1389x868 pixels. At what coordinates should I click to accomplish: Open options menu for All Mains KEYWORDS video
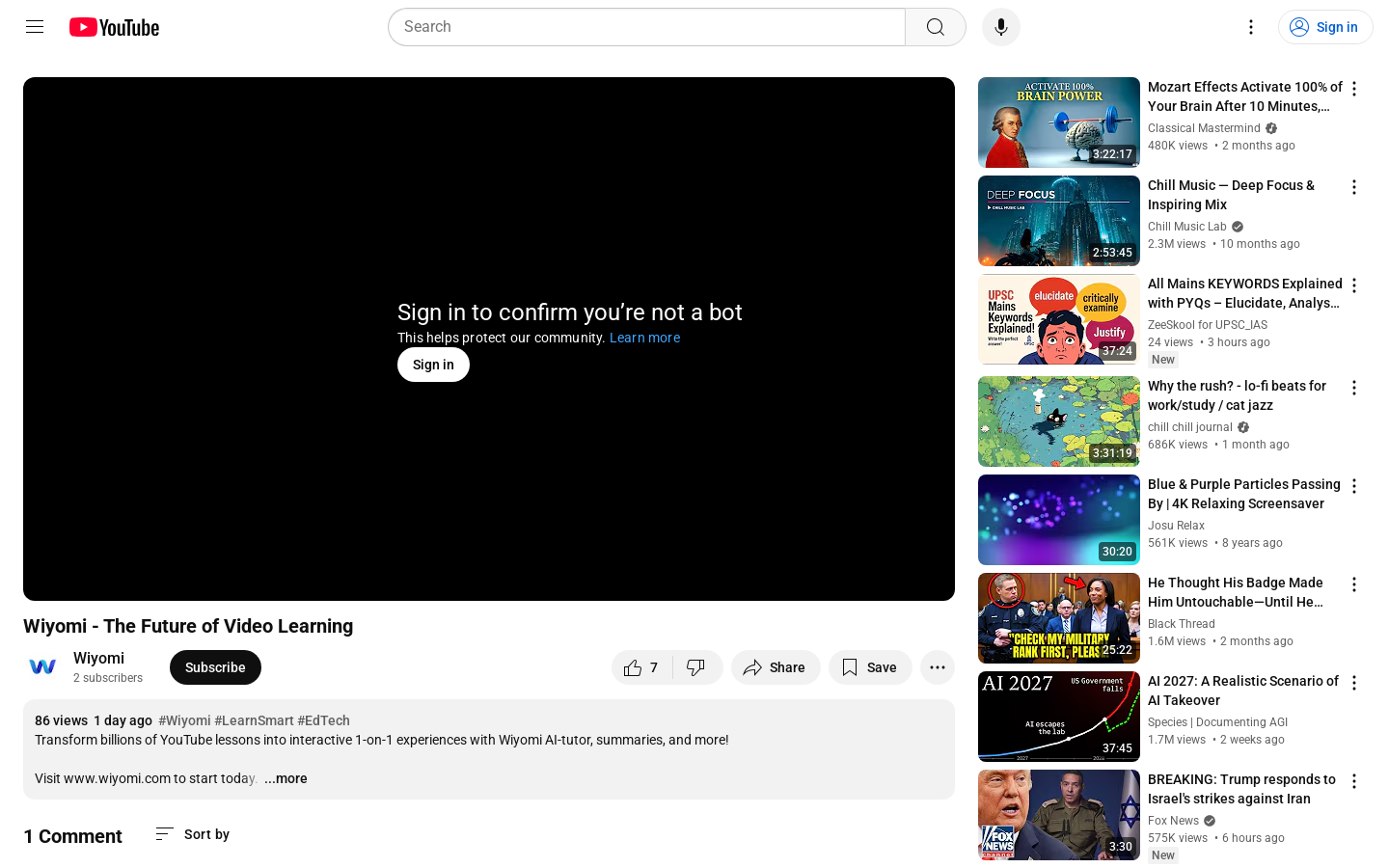[x=1354, y=285]
